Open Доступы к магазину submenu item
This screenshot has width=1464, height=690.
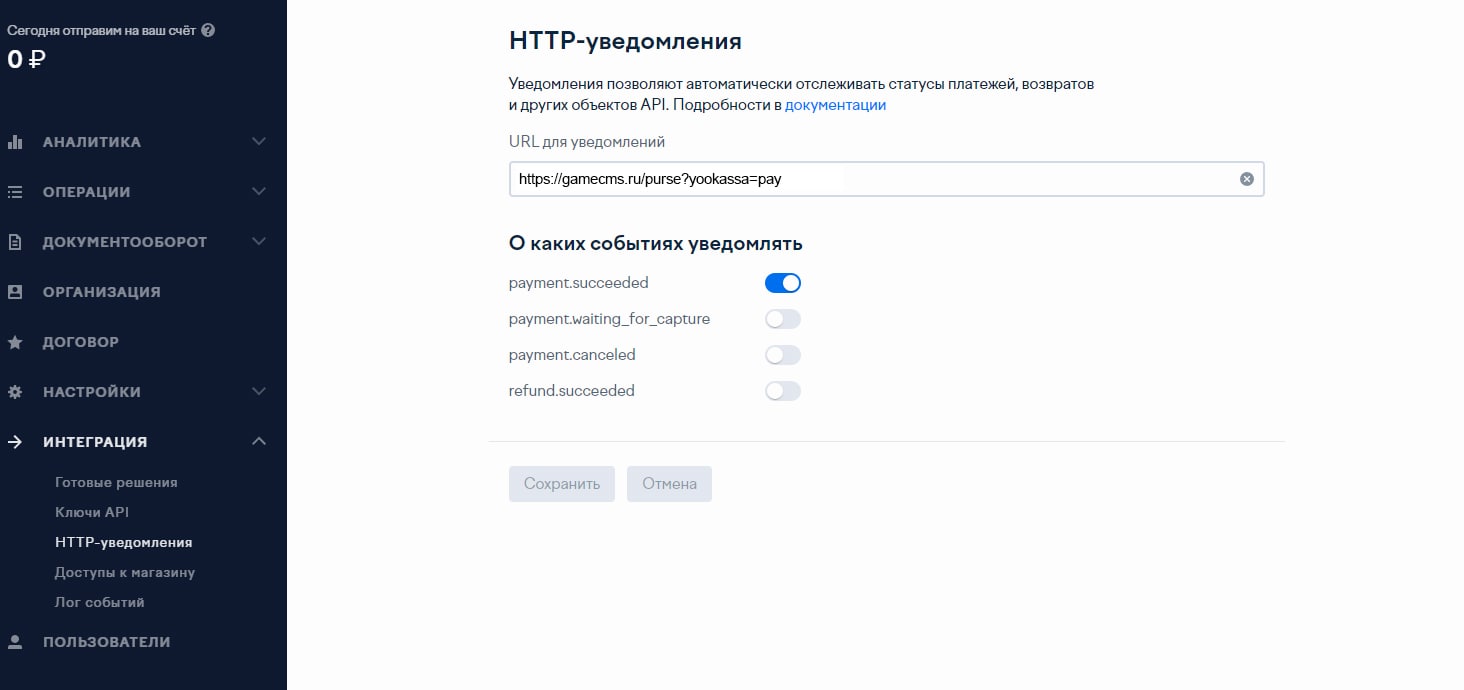coord(125,572)
